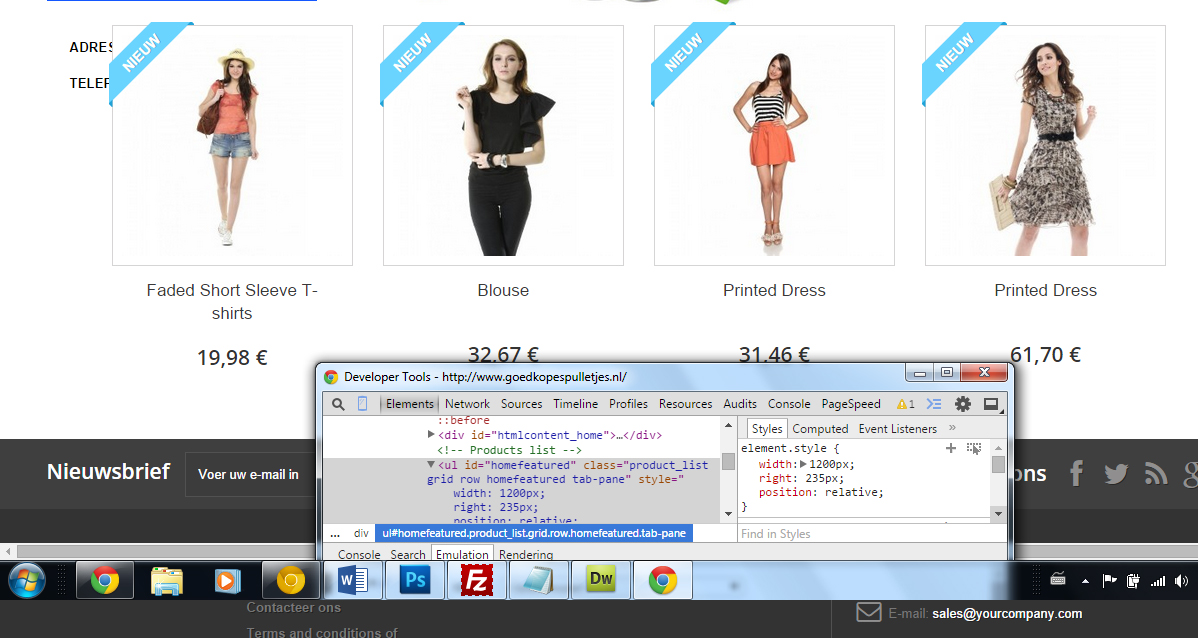1198x638 pixels.
Task: Open first Chrome icon on taskbar
Action: point(105,581)
